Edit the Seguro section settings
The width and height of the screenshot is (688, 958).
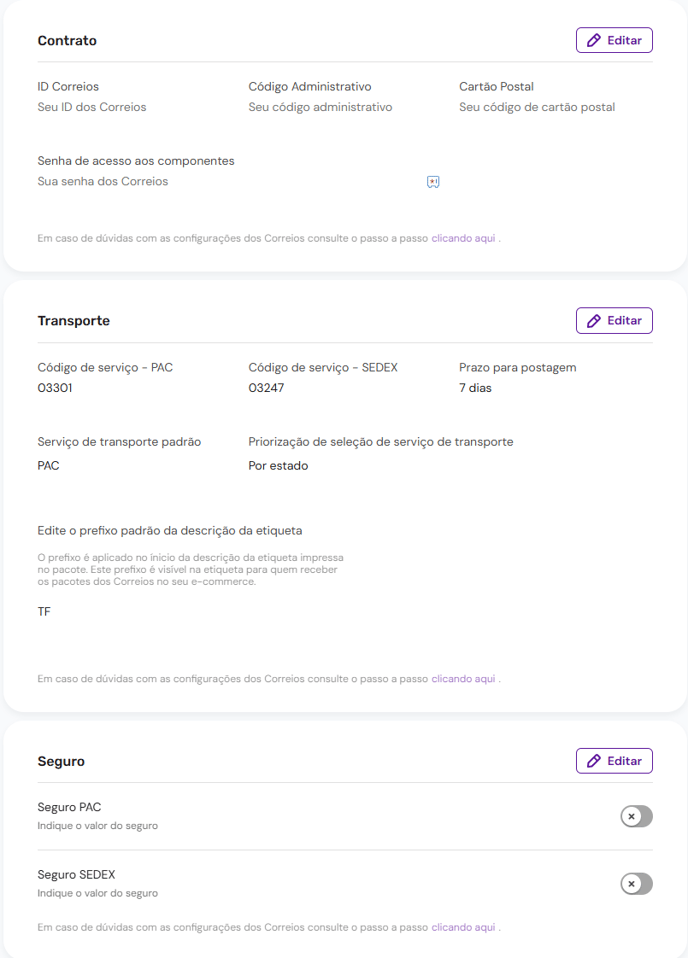(614, 761)
